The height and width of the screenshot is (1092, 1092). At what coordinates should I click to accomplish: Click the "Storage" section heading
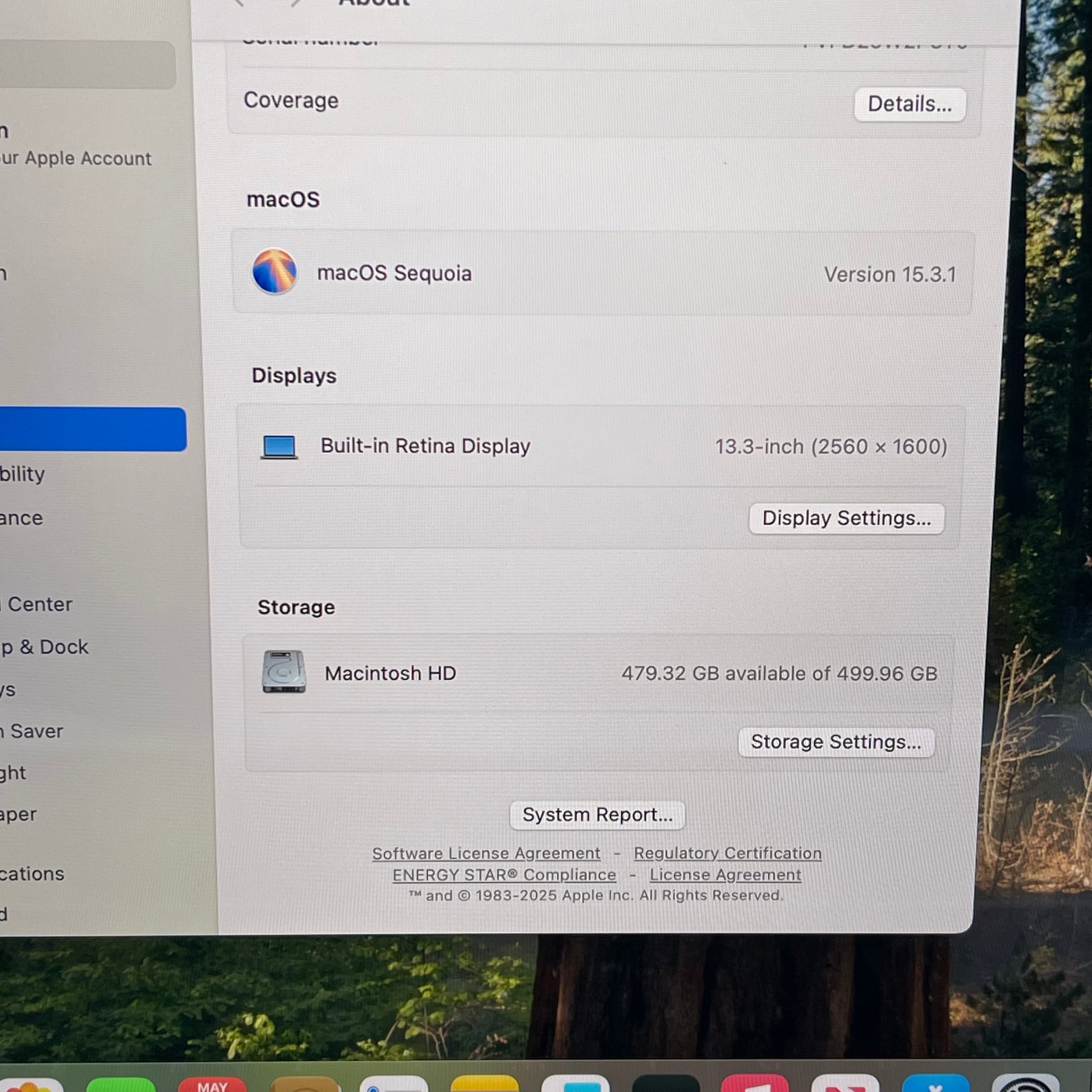pyautogui.click(x=296, y=607)
